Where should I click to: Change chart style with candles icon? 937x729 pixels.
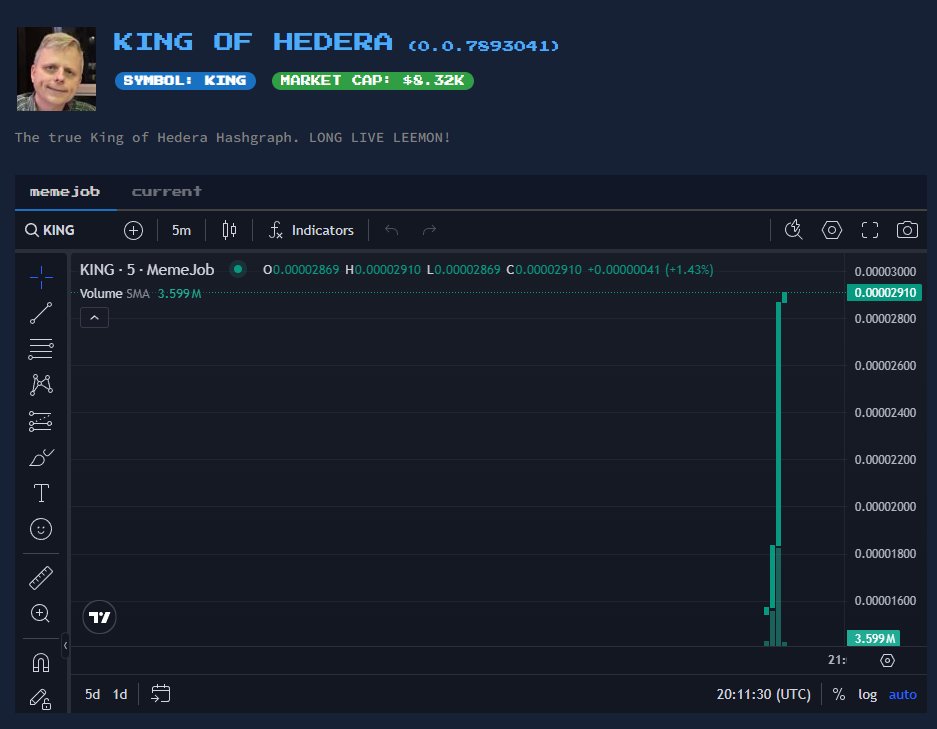point(228,230)
